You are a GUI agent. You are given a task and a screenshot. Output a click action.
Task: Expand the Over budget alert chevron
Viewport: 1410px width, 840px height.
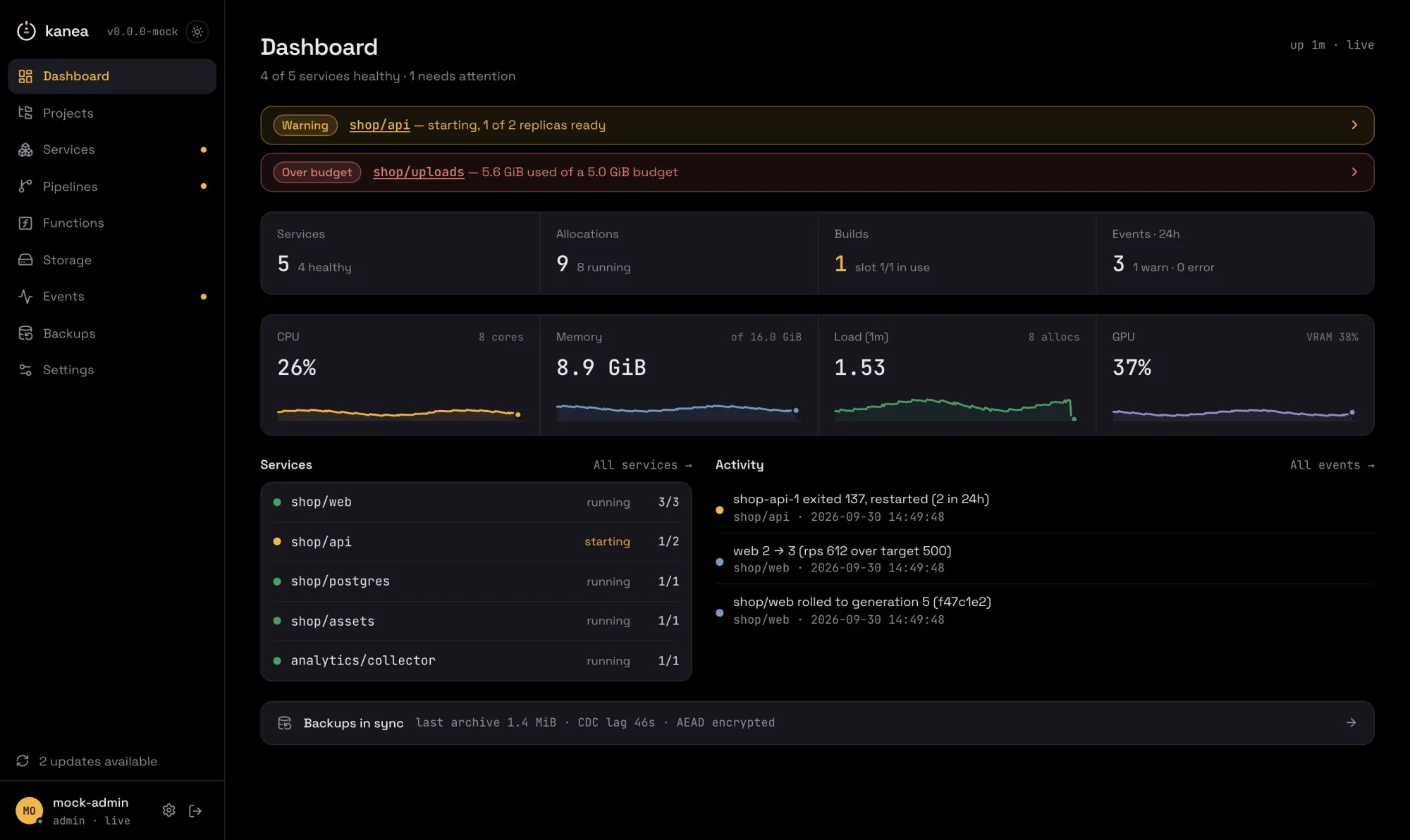point(1354,172)
